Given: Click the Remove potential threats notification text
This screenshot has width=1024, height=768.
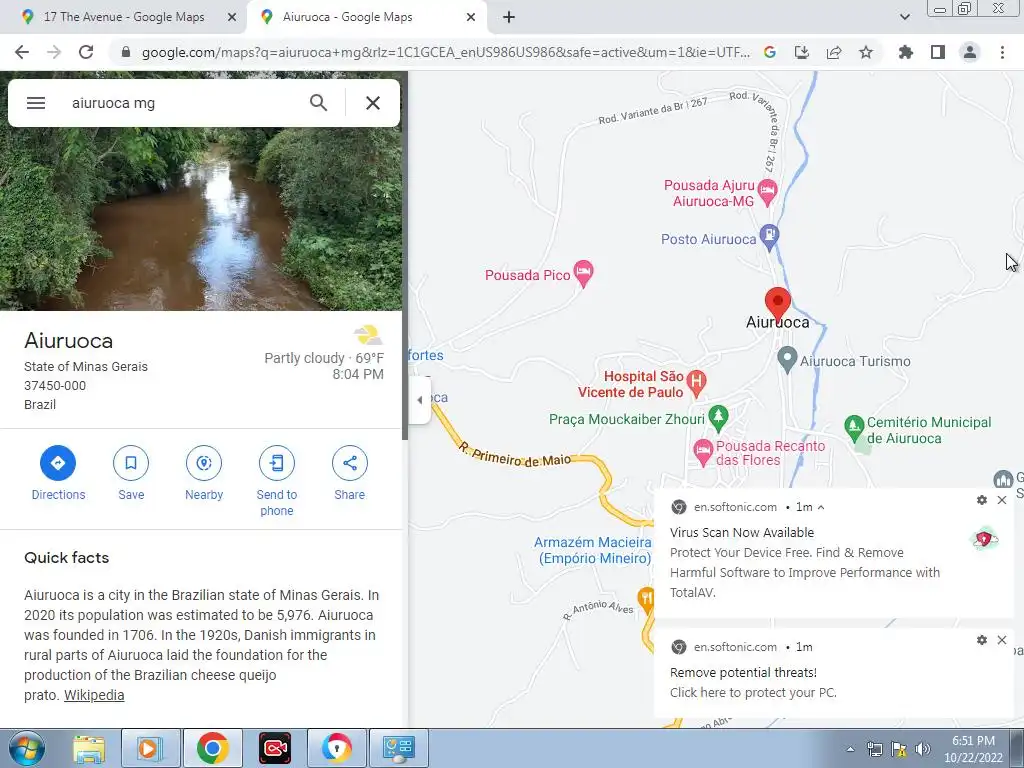Looking at the screenshot, I should pos(743,673).
